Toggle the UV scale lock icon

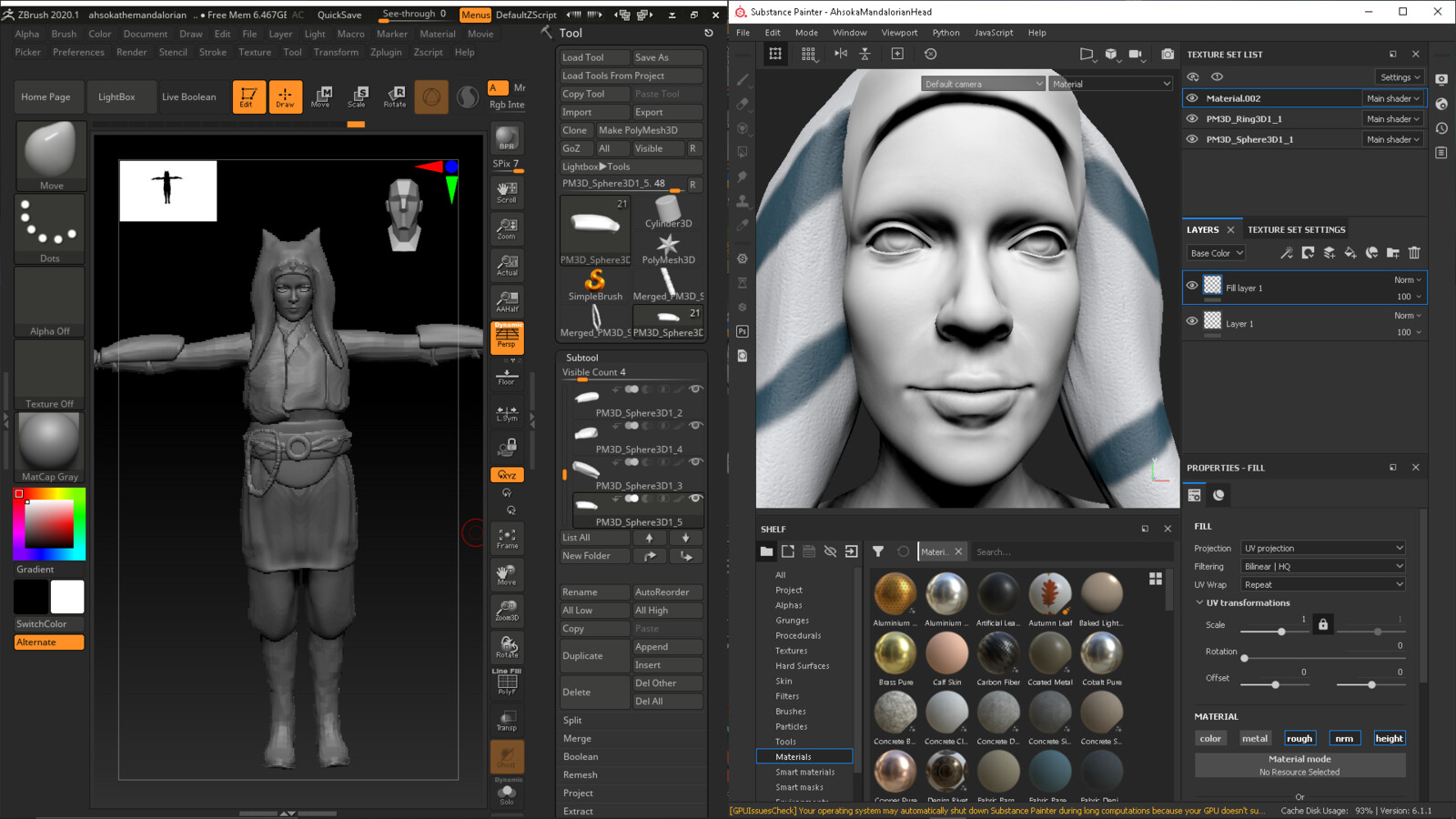click(1323, 624)
